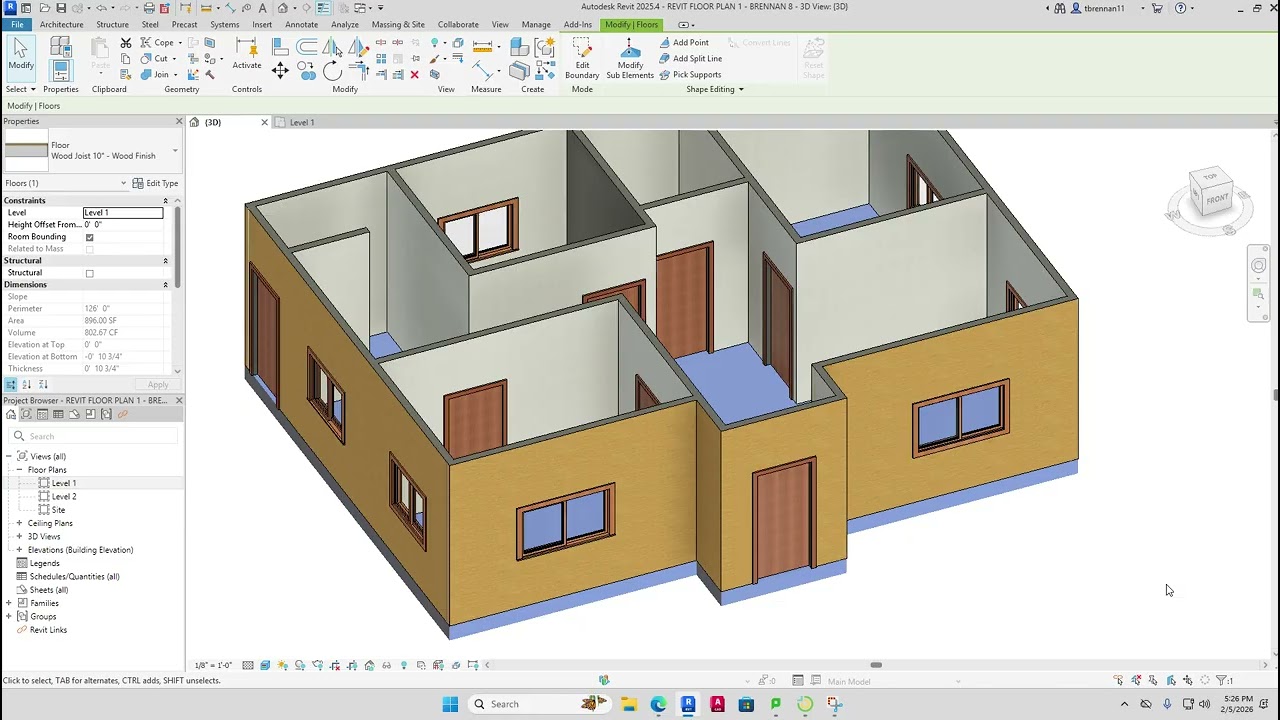
Task: Select Site floor plan in browser
Action: point(58,510)
